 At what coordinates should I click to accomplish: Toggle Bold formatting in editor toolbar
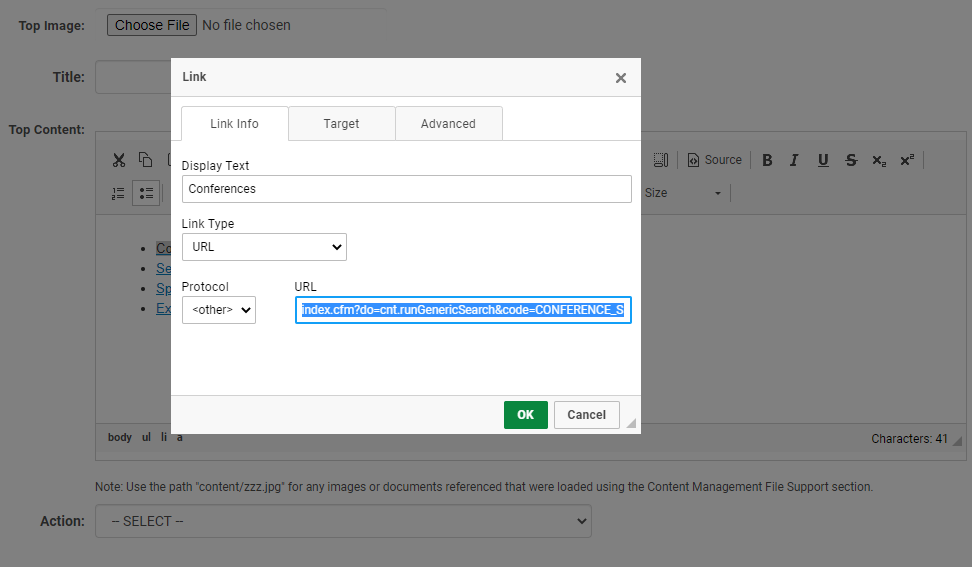pos(767,160)
